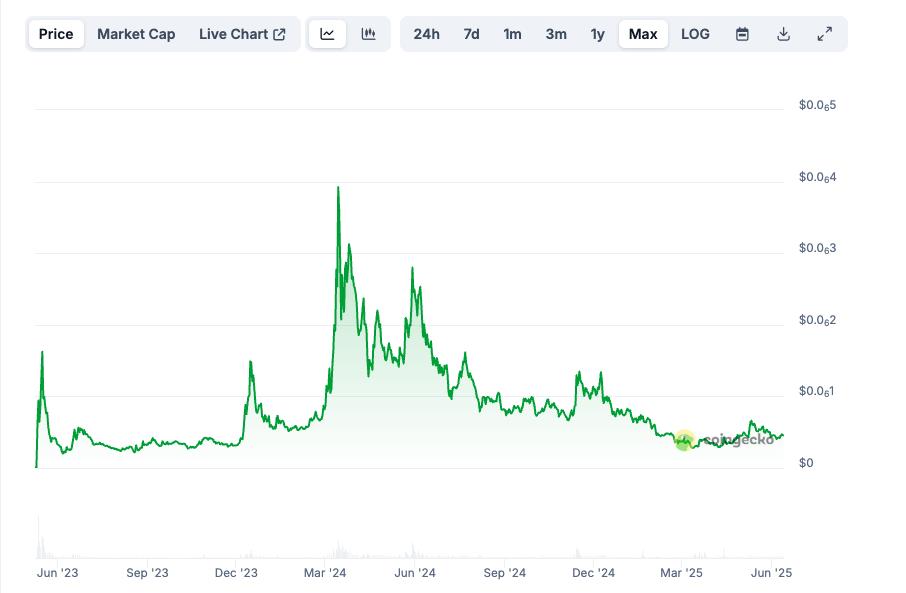The image size is (906, 593).
Task: Download the chart data
Action: click(x=783, y=34)
